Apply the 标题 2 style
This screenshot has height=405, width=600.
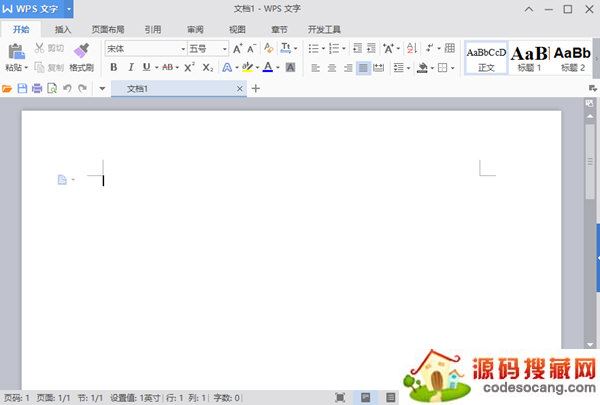(572, 58)
